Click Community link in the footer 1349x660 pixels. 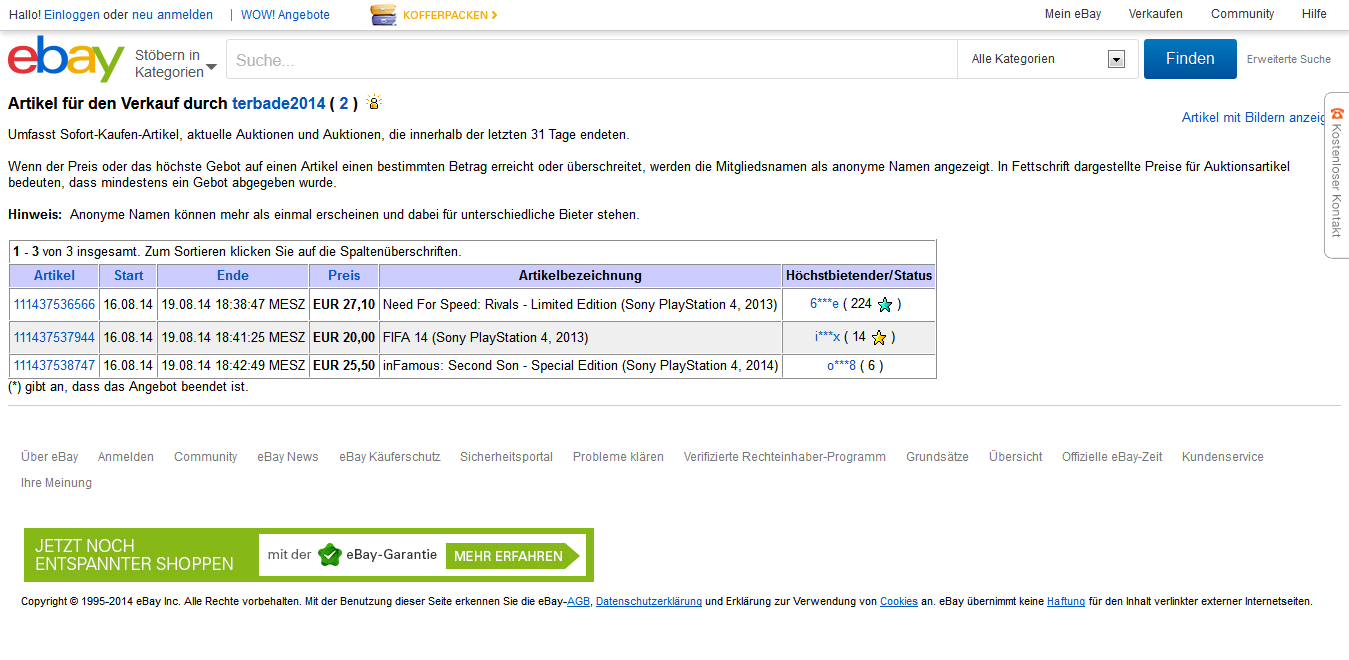click(205, 457)
